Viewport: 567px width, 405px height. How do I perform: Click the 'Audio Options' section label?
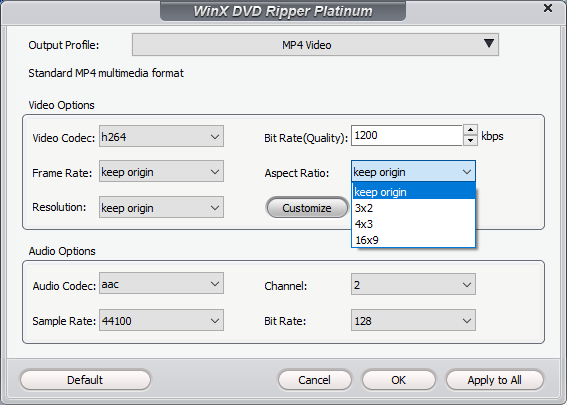point(62,251)
